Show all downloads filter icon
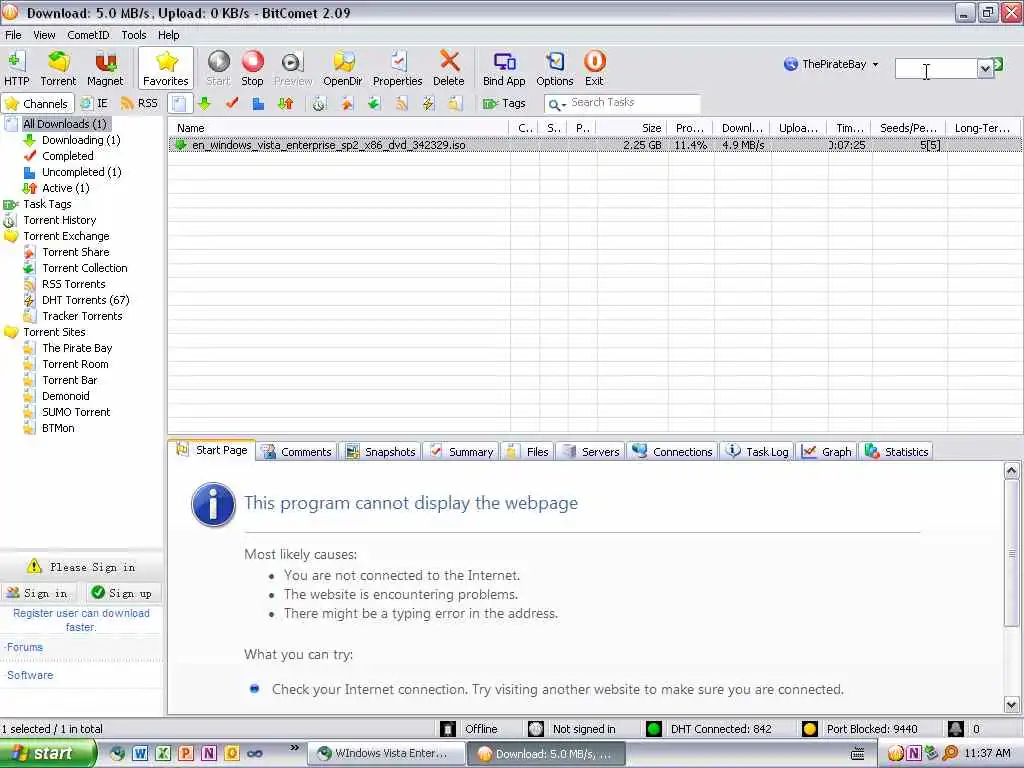Screen dimensions: 1024x768 (x=180, y=103)
